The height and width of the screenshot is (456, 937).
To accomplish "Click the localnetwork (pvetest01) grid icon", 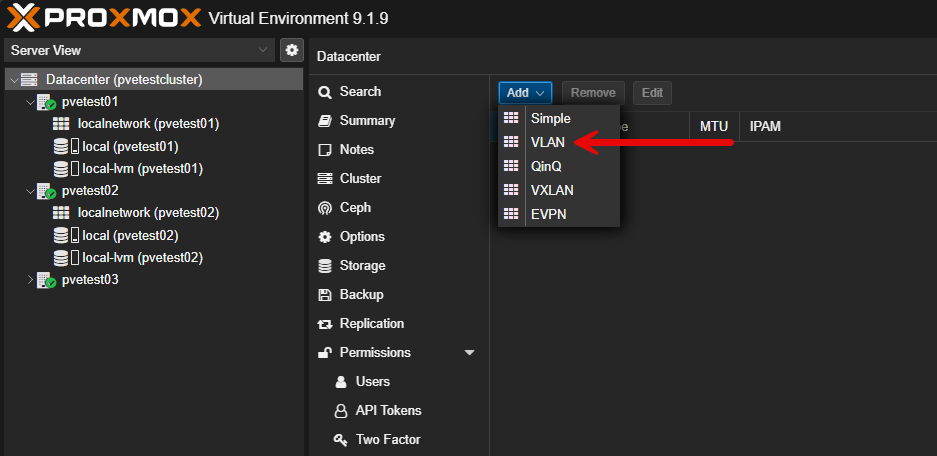I will pos(61,124).
